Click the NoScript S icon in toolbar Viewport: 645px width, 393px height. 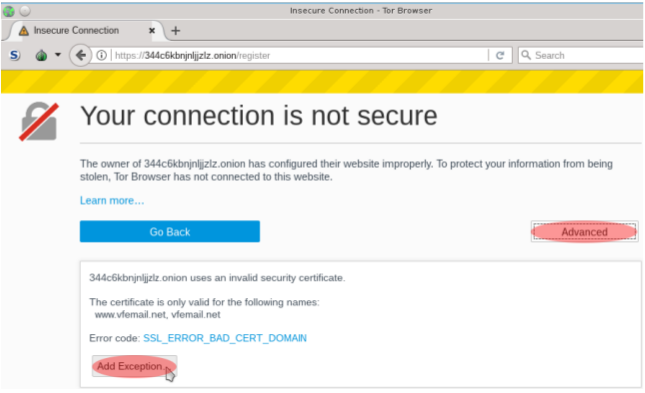click(x=15, y=55)
